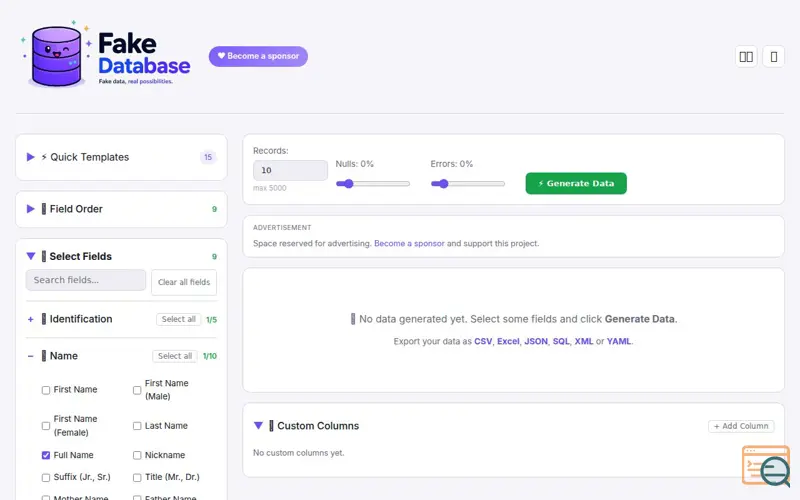Check the Last Name checkbox

[137, 426]
